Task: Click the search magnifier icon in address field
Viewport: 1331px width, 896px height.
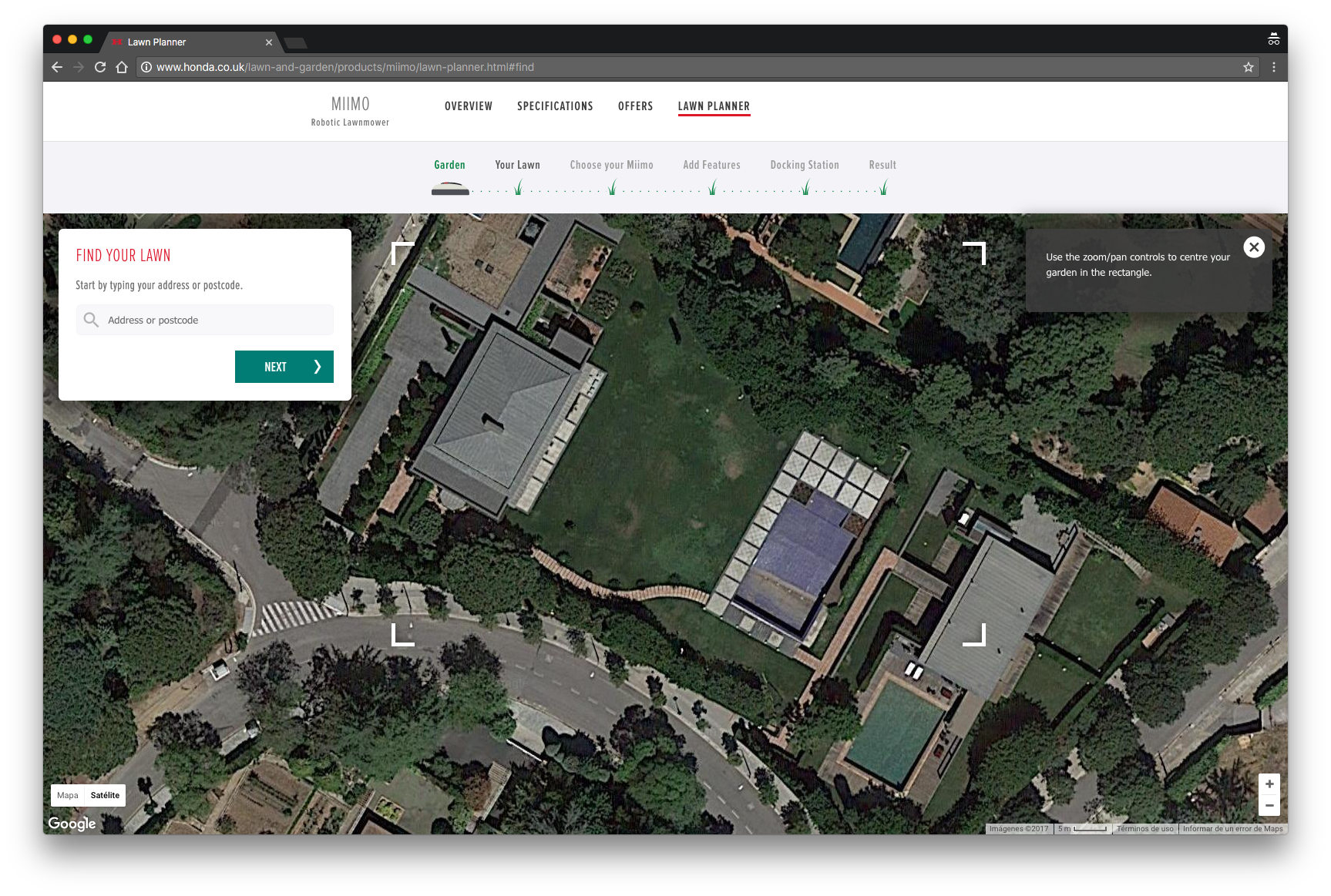Action: [91, 320]
